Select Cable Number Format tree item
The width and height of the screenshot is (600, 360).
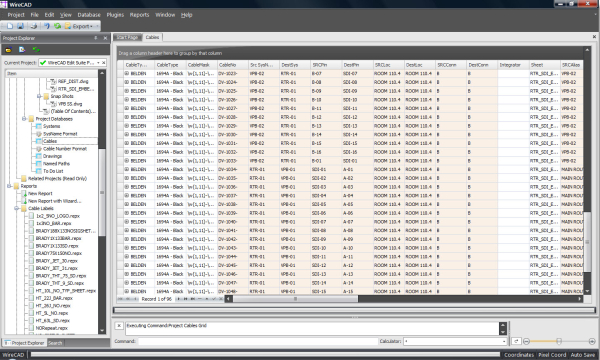click(65, 149)
